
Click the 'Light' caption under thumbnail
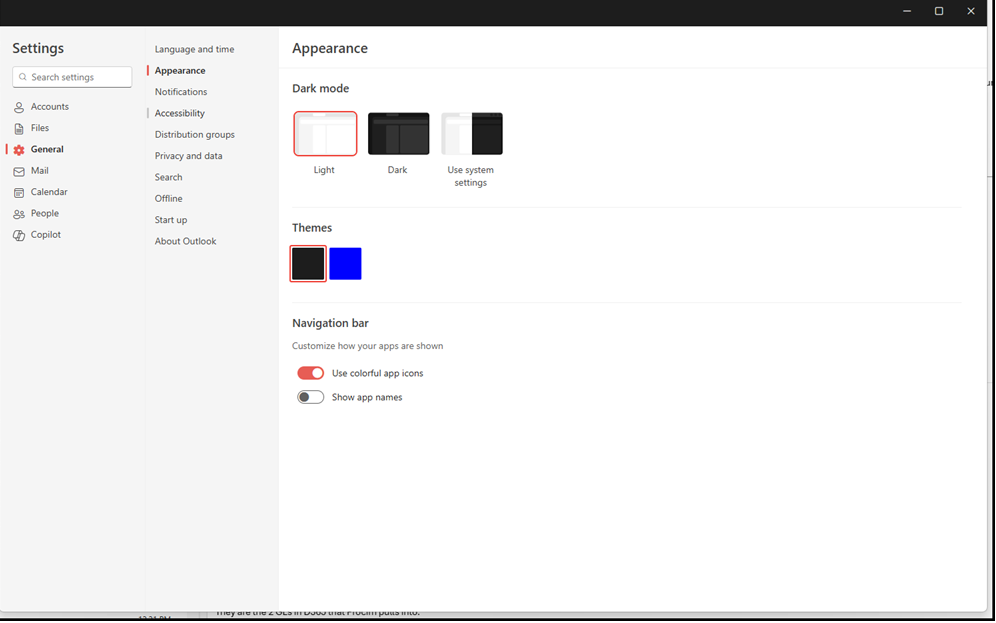(324, 170)
